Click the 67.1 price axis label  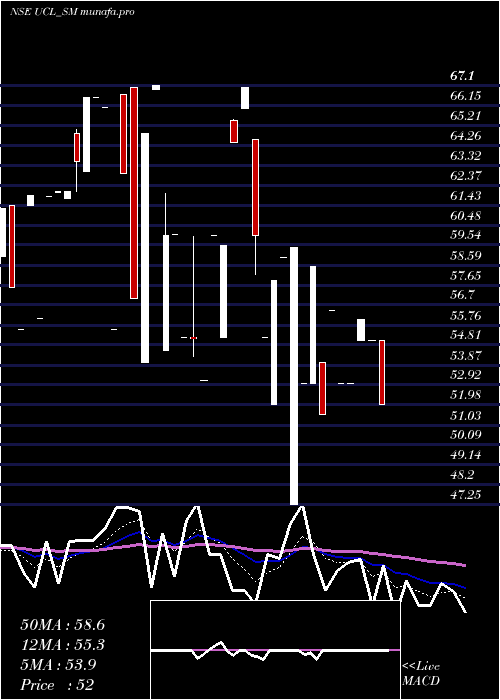pyautogui.click(x=462, y=76)
